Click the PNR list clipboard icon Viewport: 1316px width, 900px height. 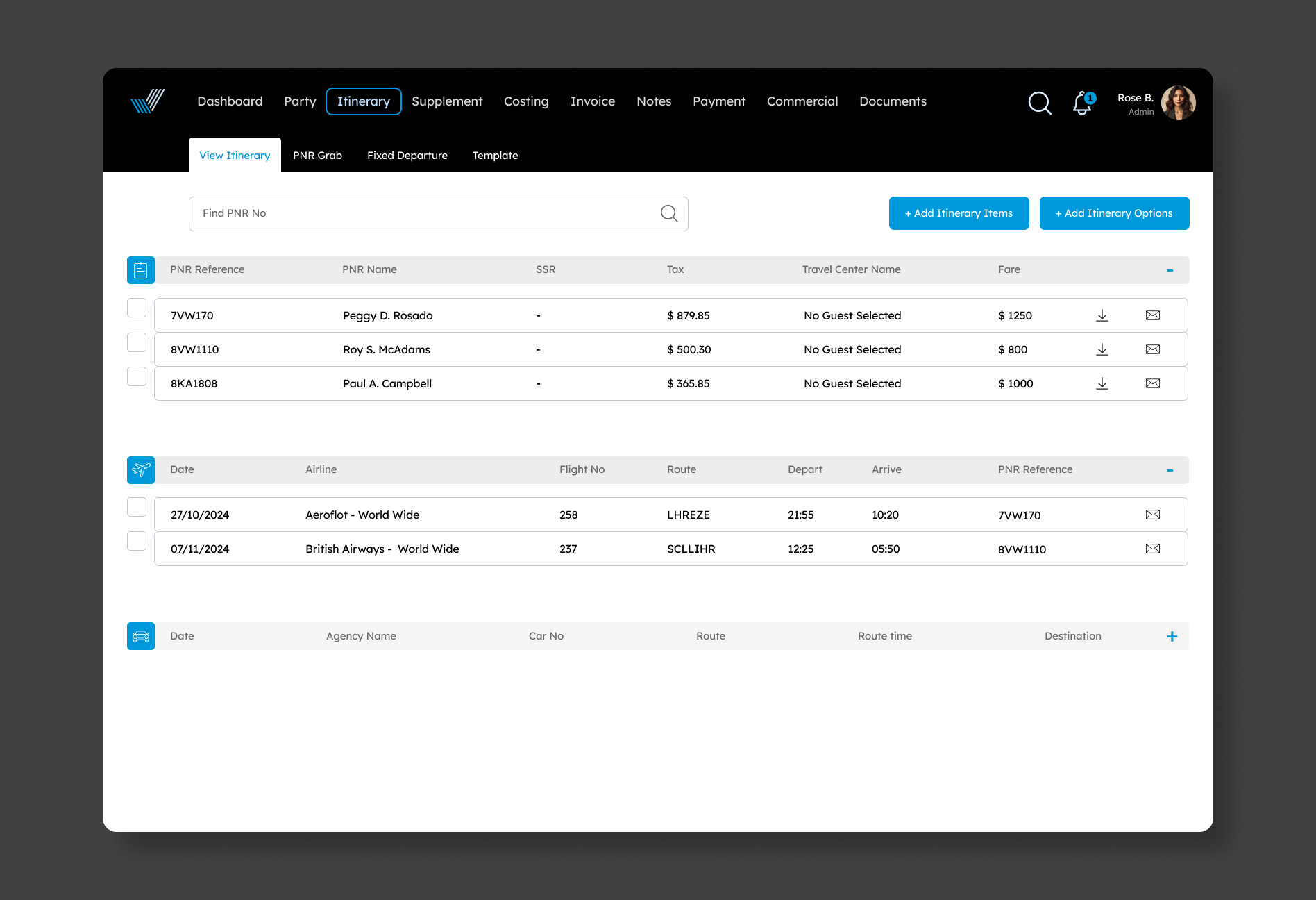coord(141,270)
